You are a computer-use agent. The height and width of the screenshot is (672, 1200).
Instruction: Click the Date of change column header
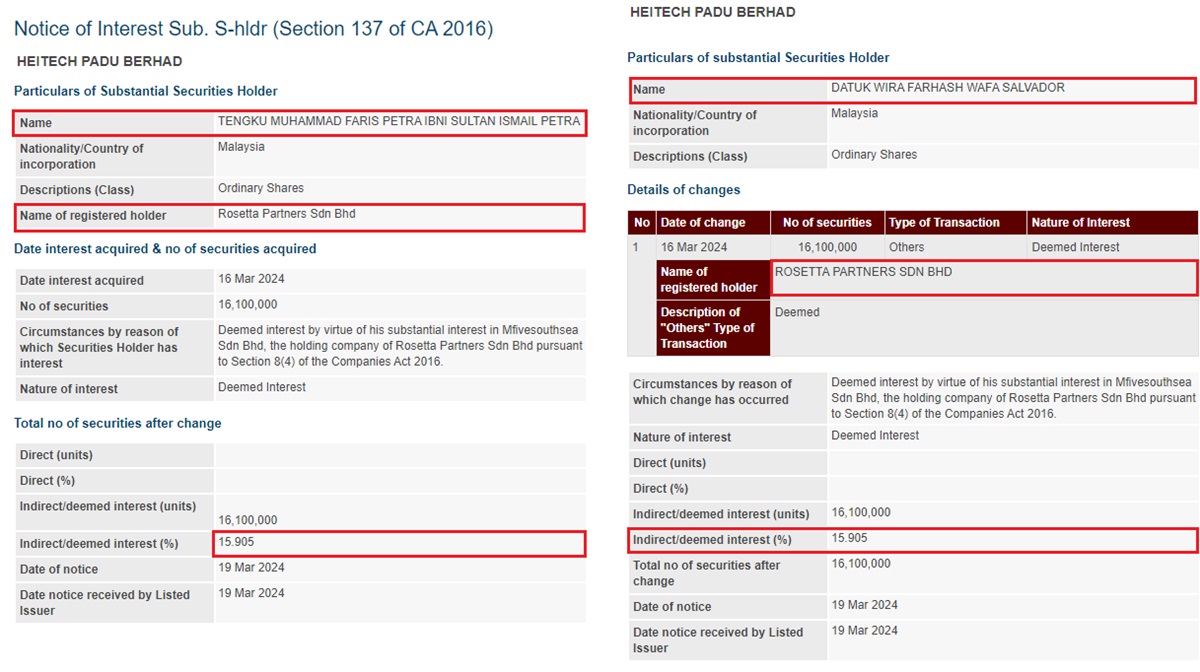click(703, 223)
